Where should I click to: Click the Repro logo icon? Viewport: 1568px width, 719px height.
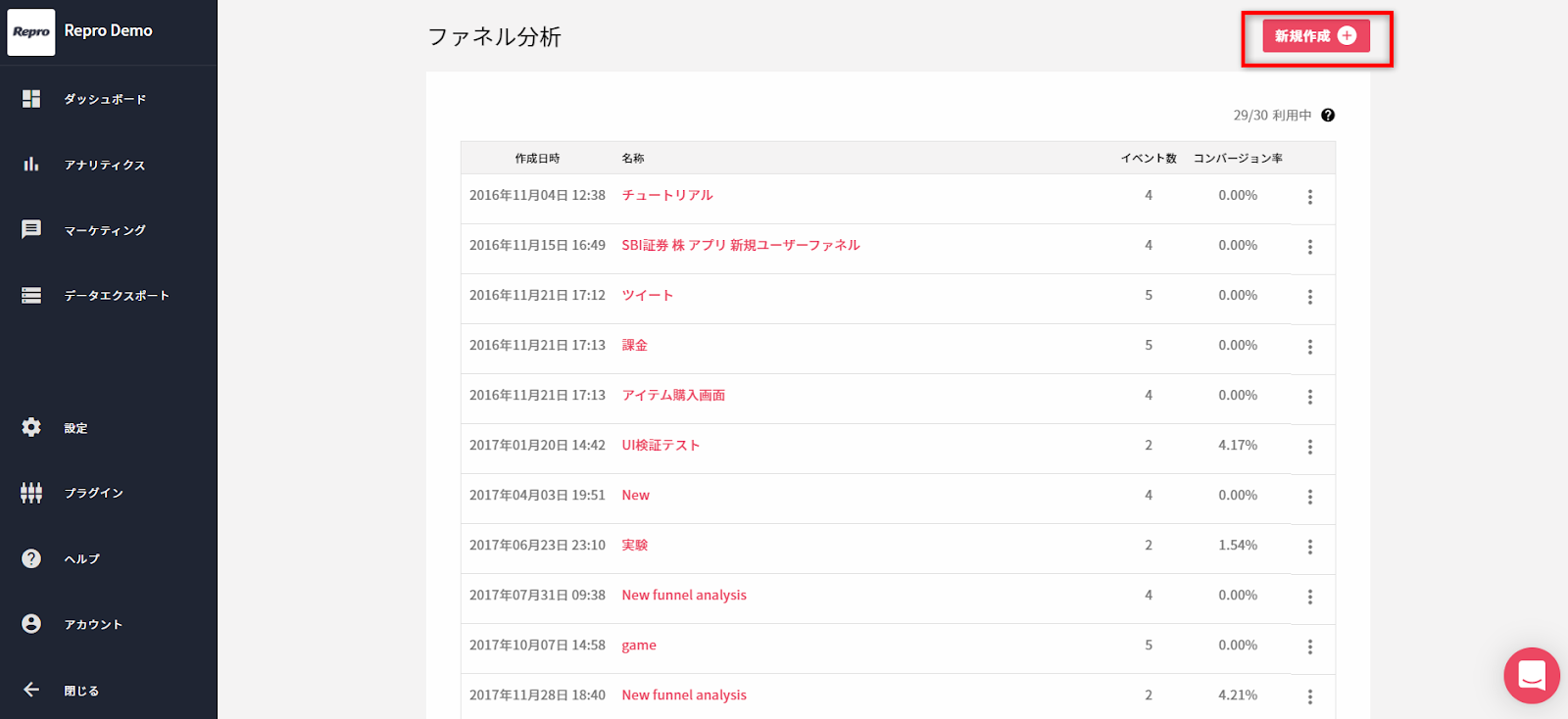click(x=31, y=31)
